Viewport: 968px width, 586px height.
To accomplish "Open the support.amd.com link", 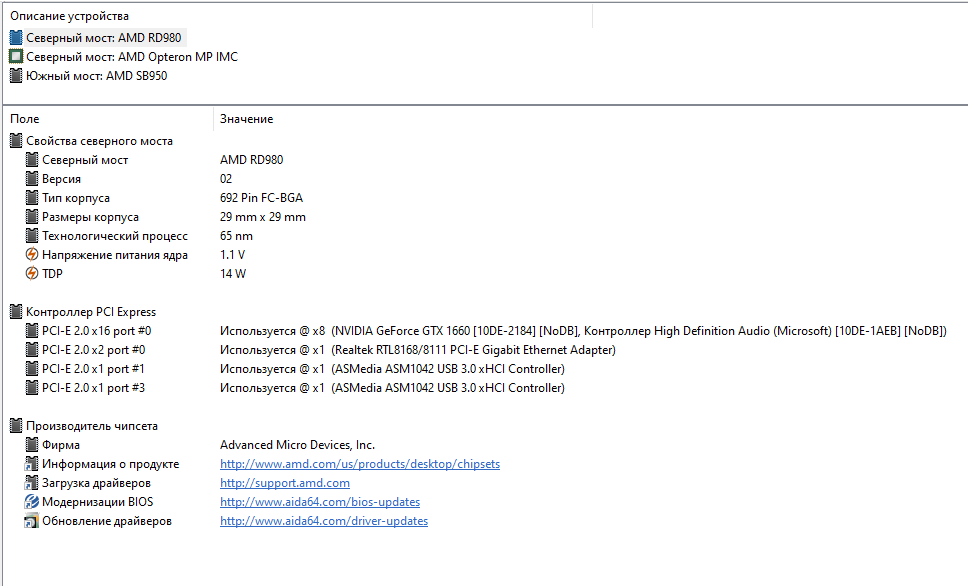I will [x=285, y=483].
